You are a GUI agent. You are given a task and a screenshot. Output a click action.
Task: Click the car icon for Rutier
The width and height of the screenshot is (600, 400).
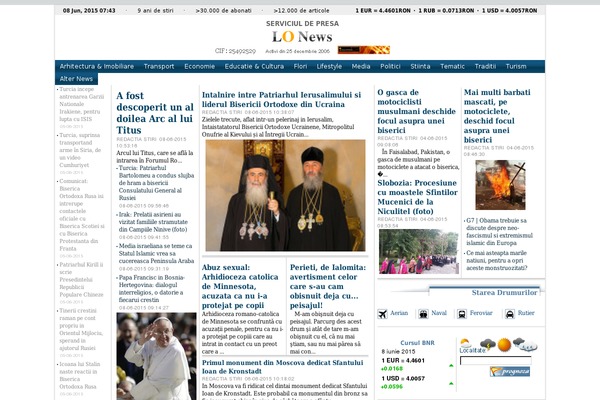click(x=510, y=314)
